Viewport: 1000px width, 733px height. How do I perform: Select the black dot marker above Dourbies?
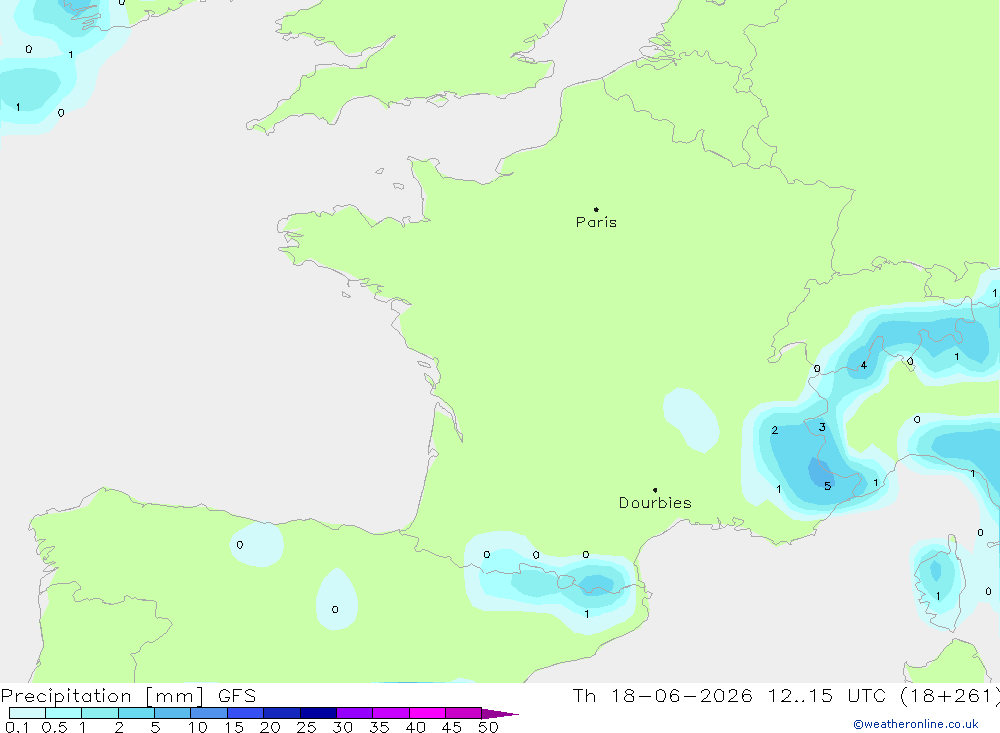pyautogui.click(x=655, y=490)
